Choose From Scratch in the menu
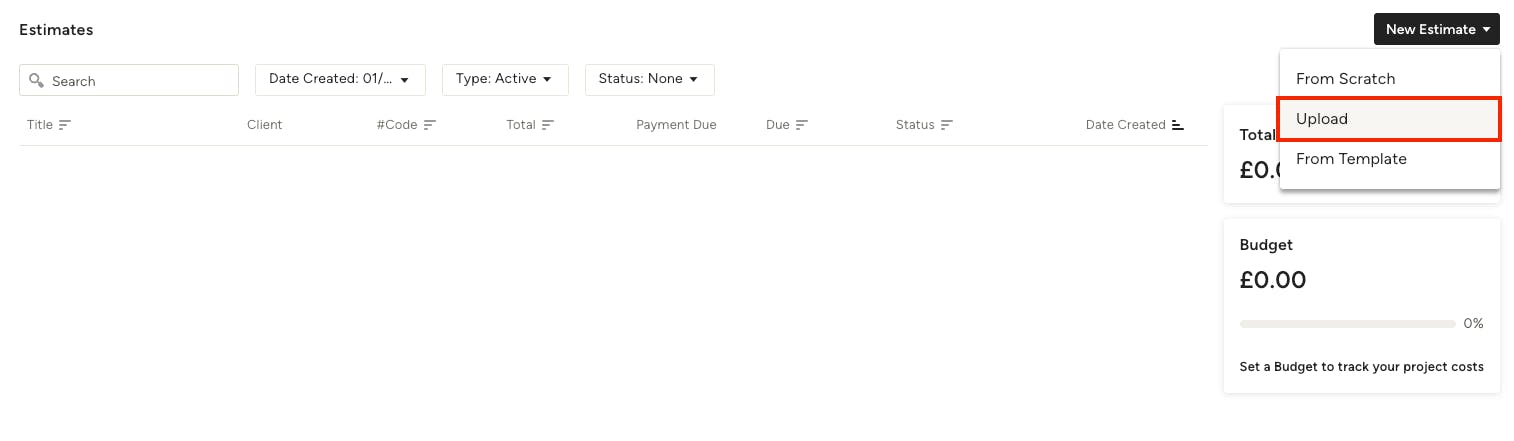The width and height of the screenshot is (1514, 441). [1389, 79]
